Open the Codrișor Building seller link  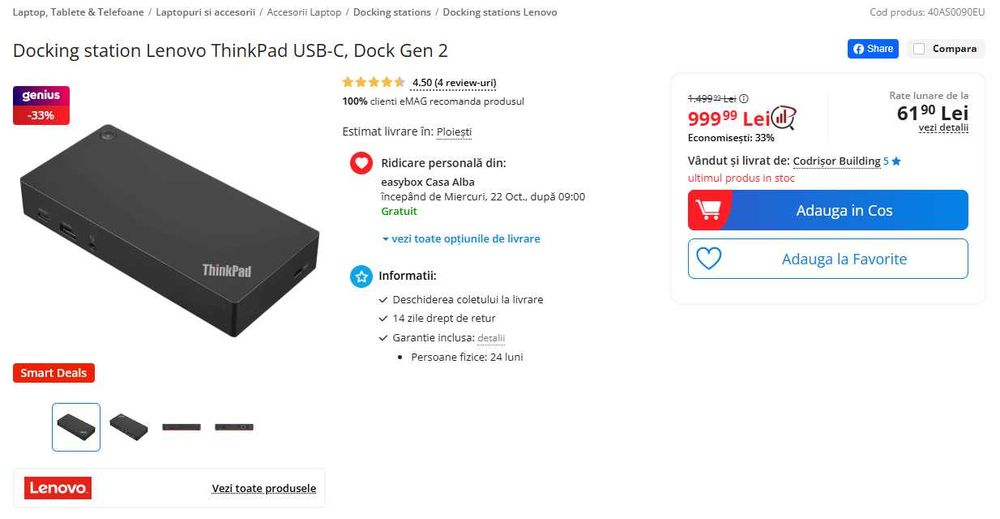coord(837,160)
